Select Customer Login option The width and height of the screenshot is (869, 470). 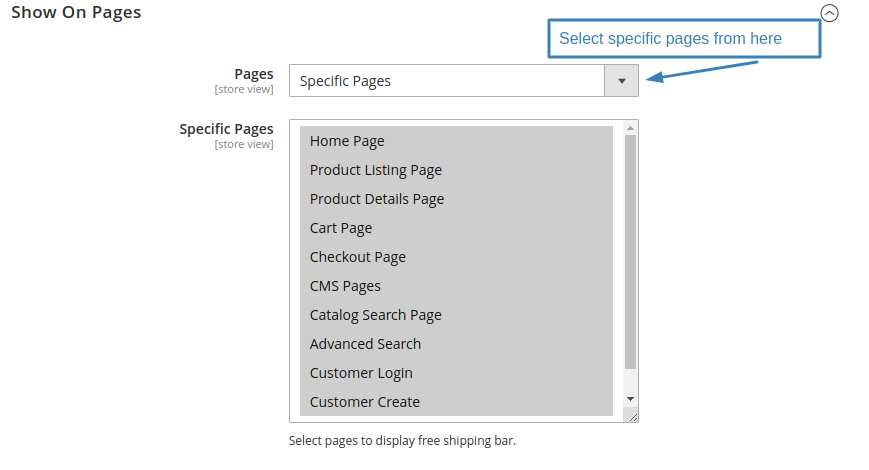click(456, 372)
